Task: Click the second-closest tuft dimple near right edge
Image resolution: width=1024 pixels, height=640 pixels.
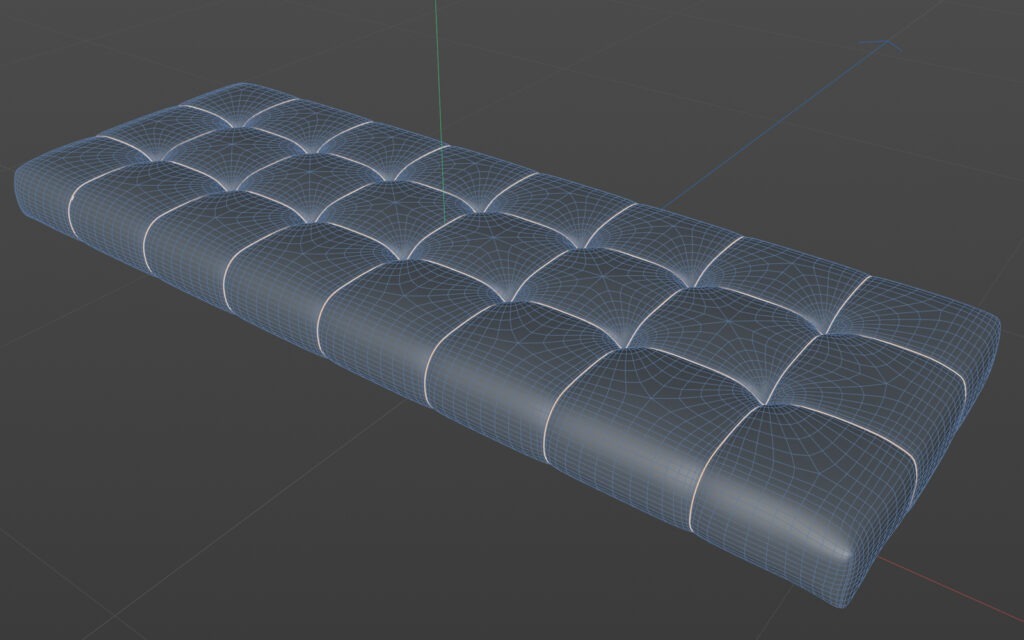Action: coord(828,332)
